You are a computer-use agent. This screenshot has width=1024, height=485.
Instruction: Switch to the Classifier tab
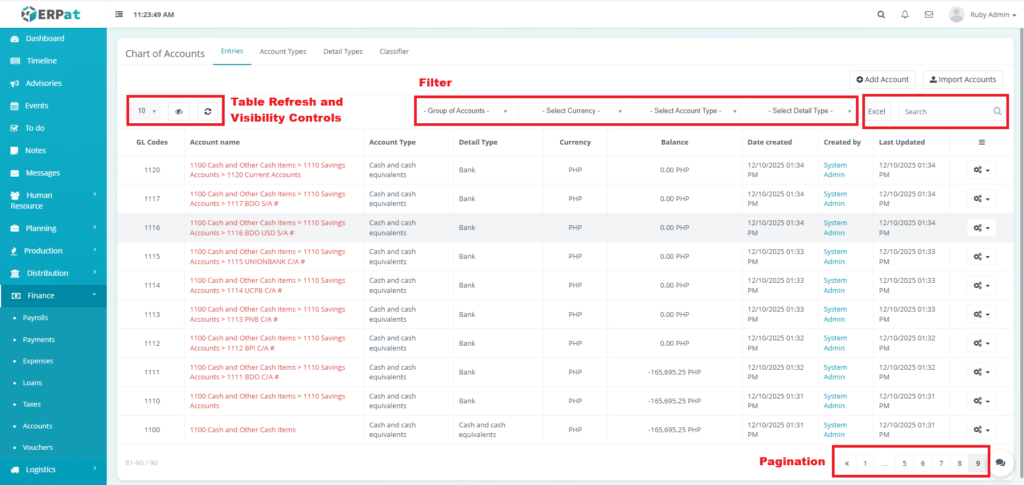[394, 51]
